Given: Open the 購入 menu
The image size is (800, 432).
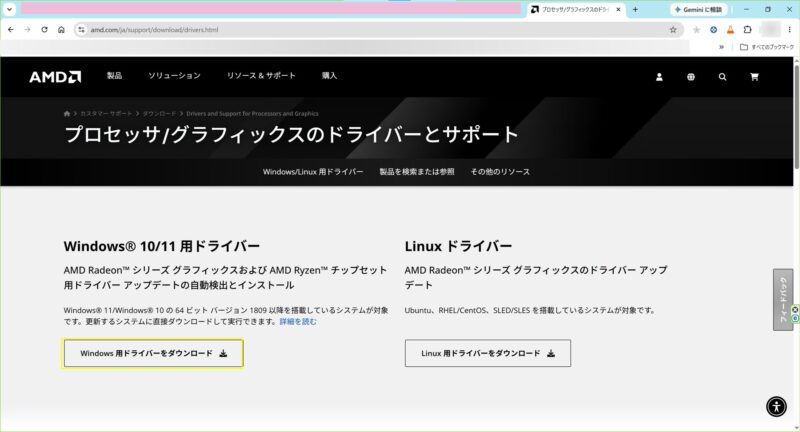Looking at the screenshot, I should pyautogui.click(x=329, y=75).
